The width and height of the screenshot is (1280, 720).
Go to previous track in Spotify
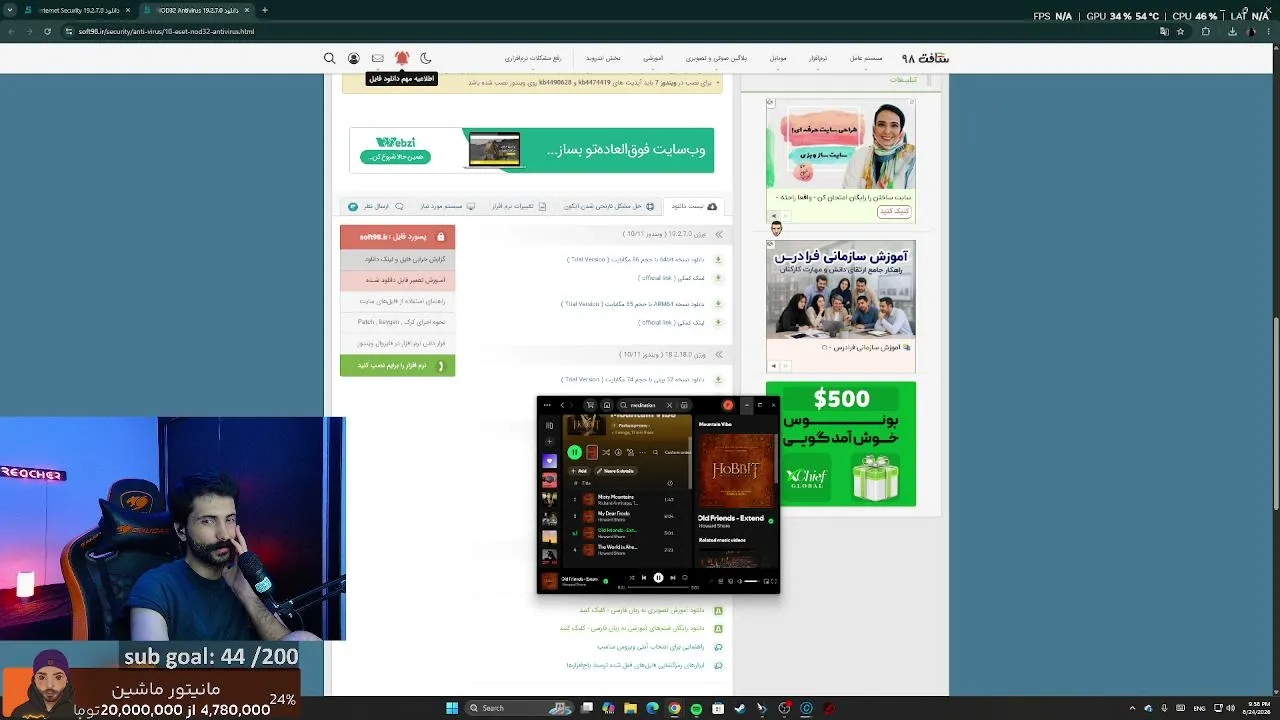644,578
